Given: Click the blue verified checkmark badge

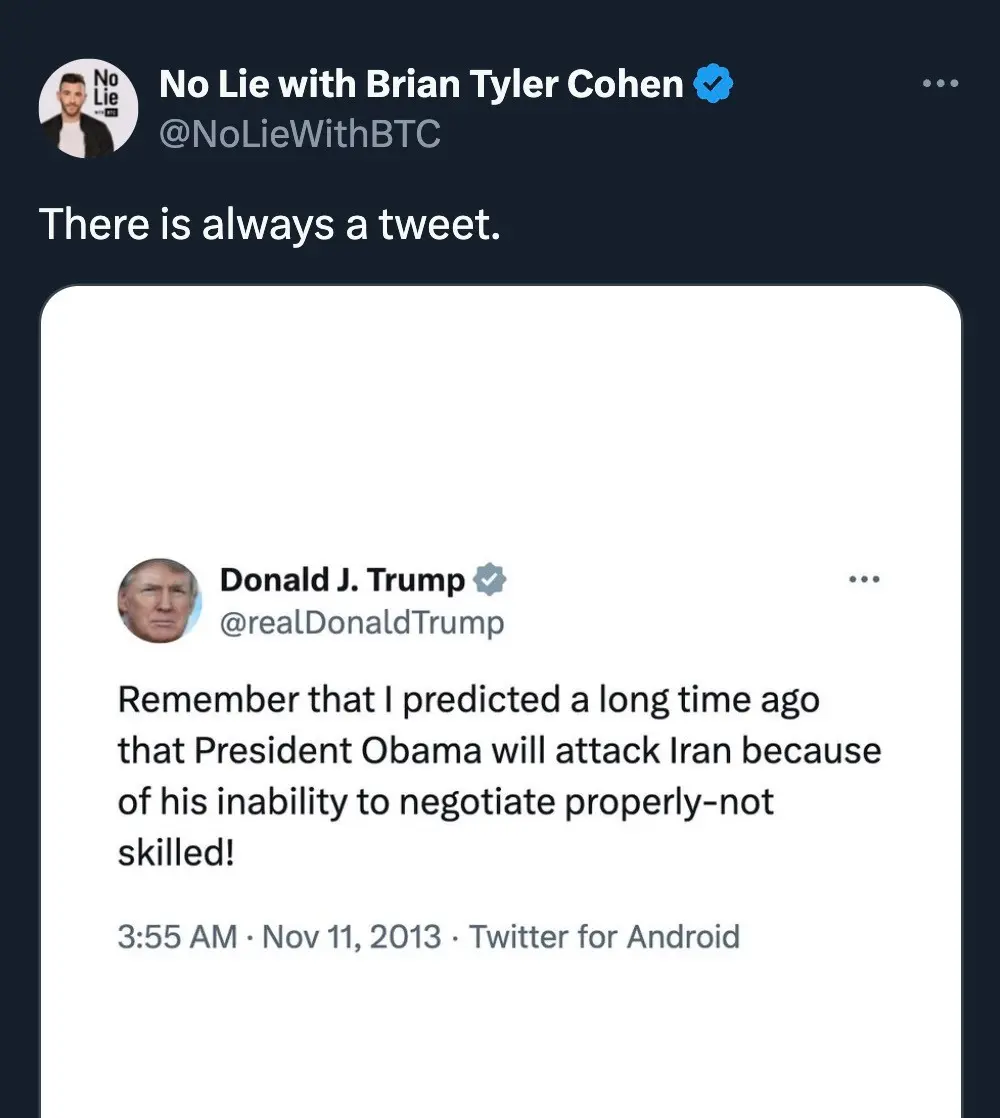Looking at the screenshot, I should [714, 86].
